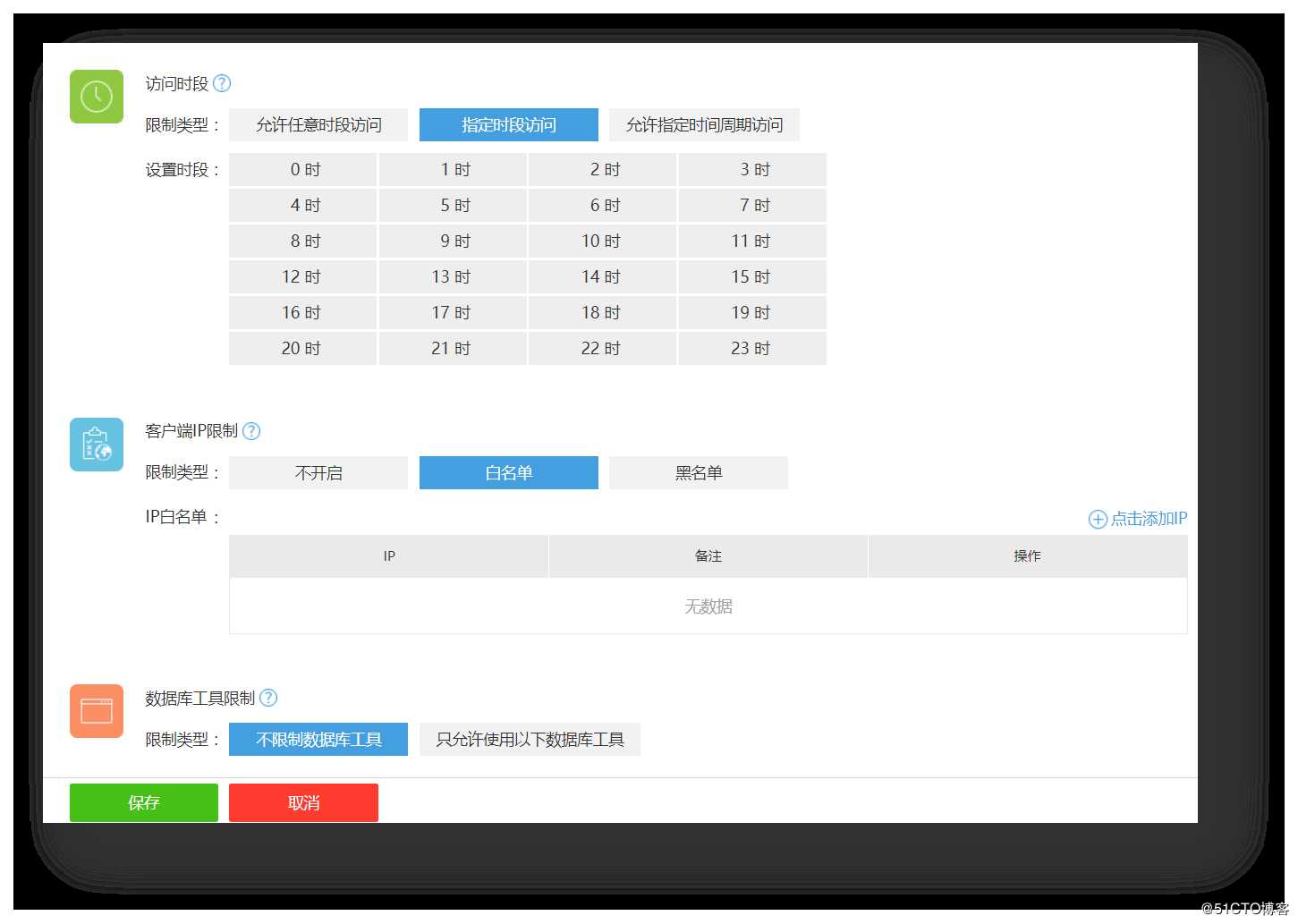Click the green 保存 button
The height and width of the screenshot is (924, 1298).
144,802
